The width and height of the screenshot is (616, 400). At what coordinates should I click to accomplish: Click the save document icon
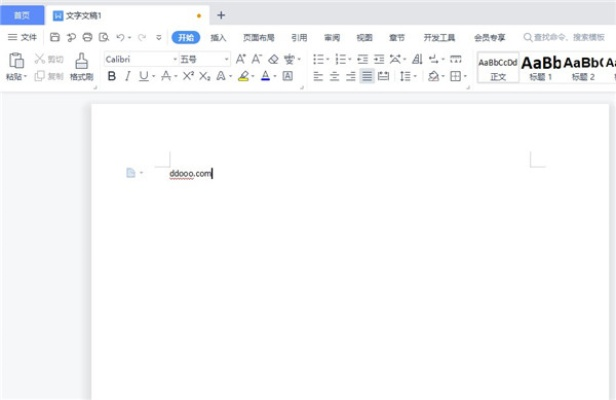click(55, 37)
